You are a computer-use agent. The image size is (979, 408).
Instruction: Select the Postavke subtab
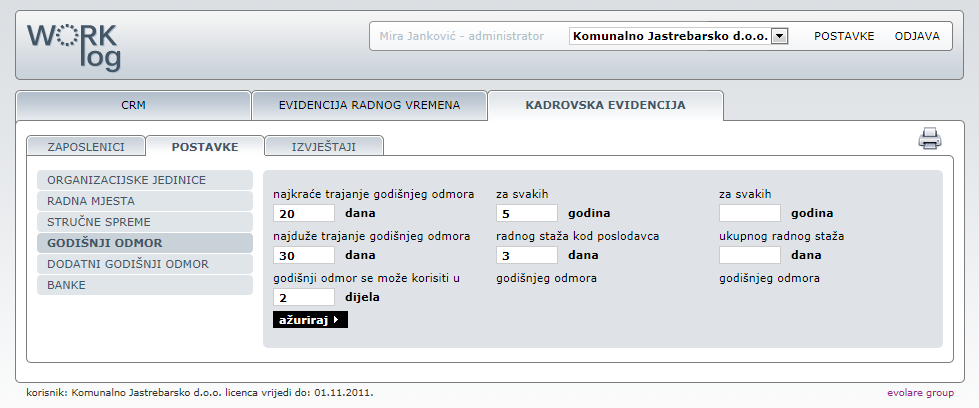pyautogui.click(x=205, y=146)
